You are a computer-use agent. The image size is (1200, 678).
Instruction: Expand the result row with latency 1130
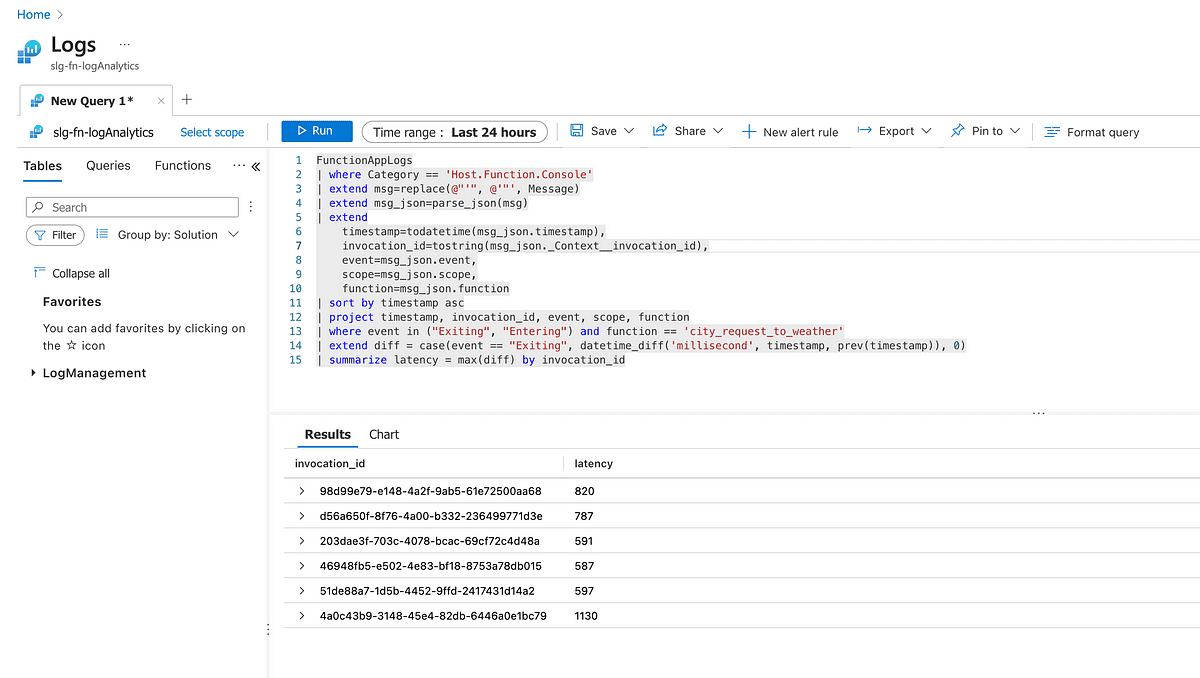302,616
